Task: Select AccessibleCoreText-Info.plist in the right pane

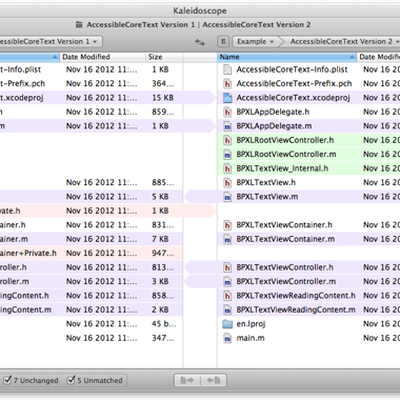Action: coord(292,70)
